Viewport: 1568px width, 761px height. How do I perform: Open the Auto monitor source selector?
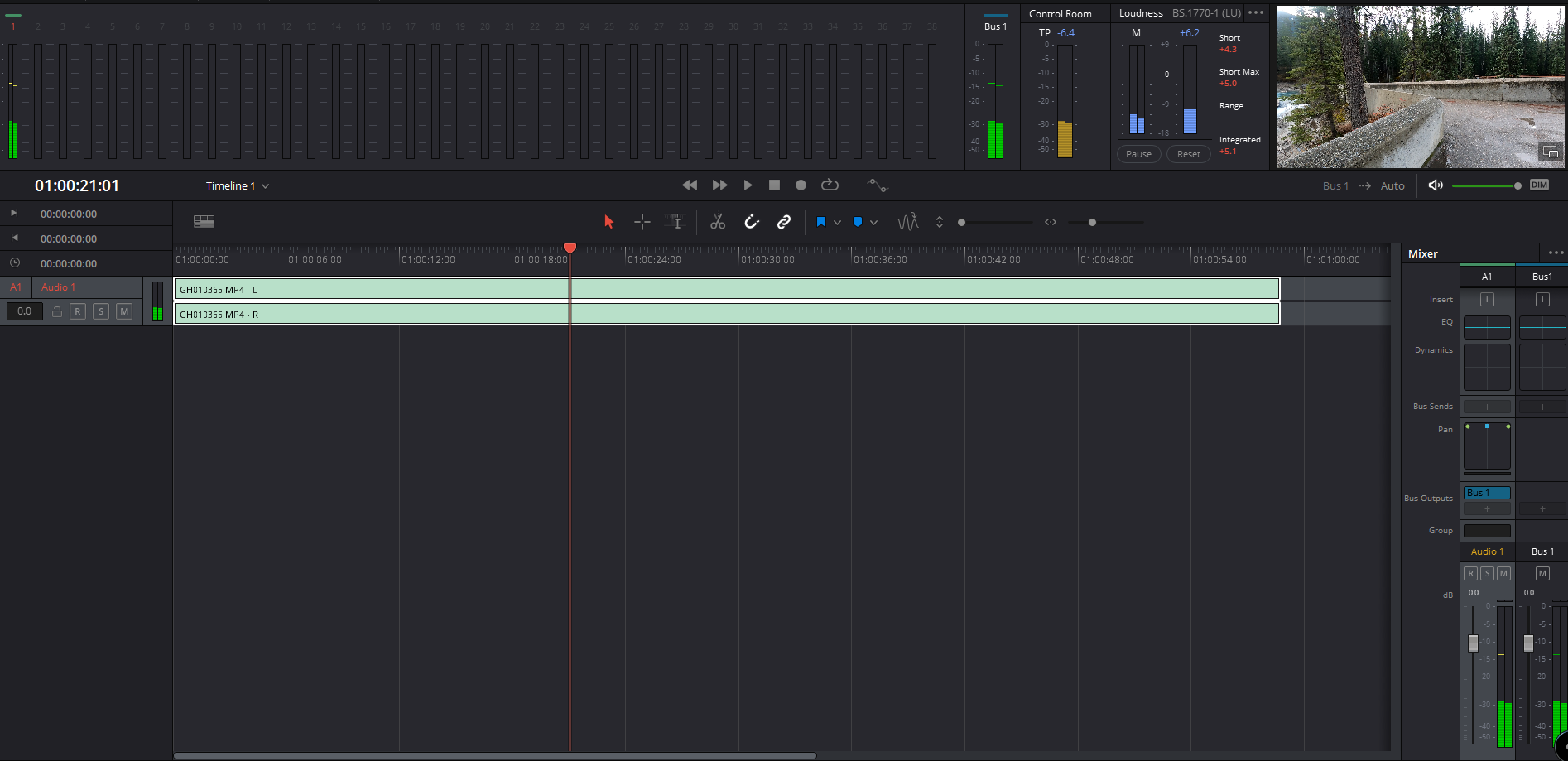pos(1392,186)
